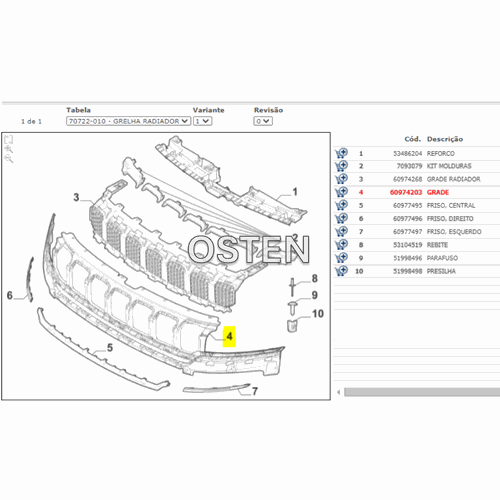Add KIT MOLDURAS to cart

click(341, 166)
